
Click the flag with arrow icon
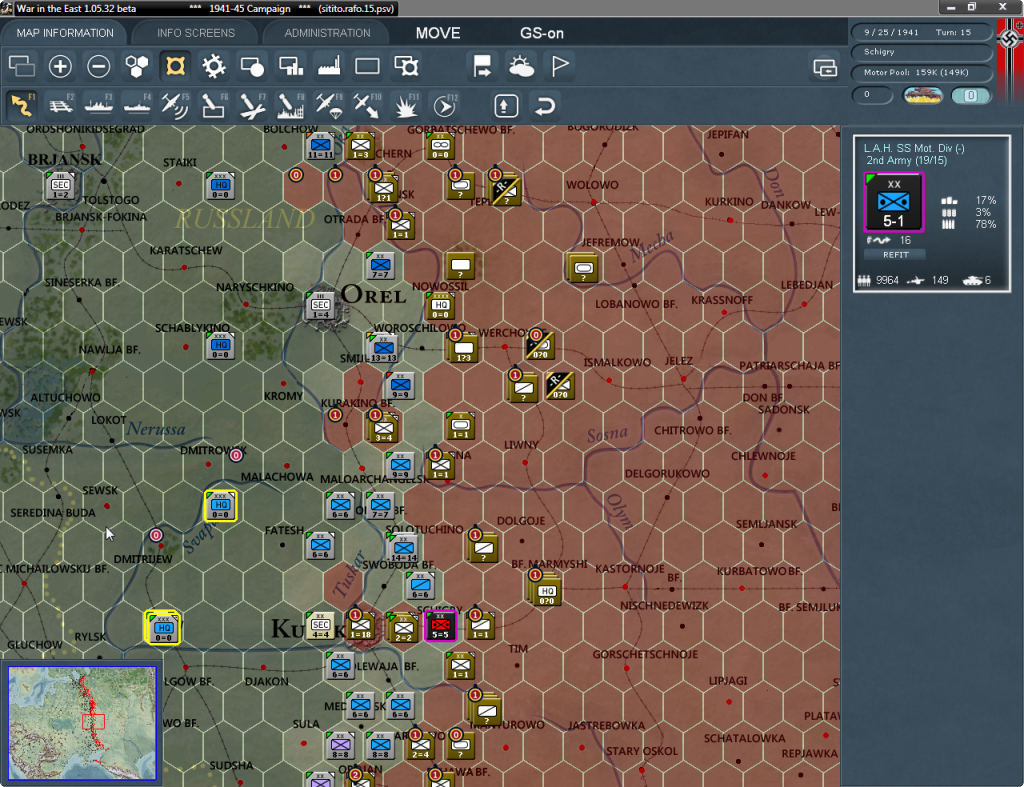coord(482,66)
